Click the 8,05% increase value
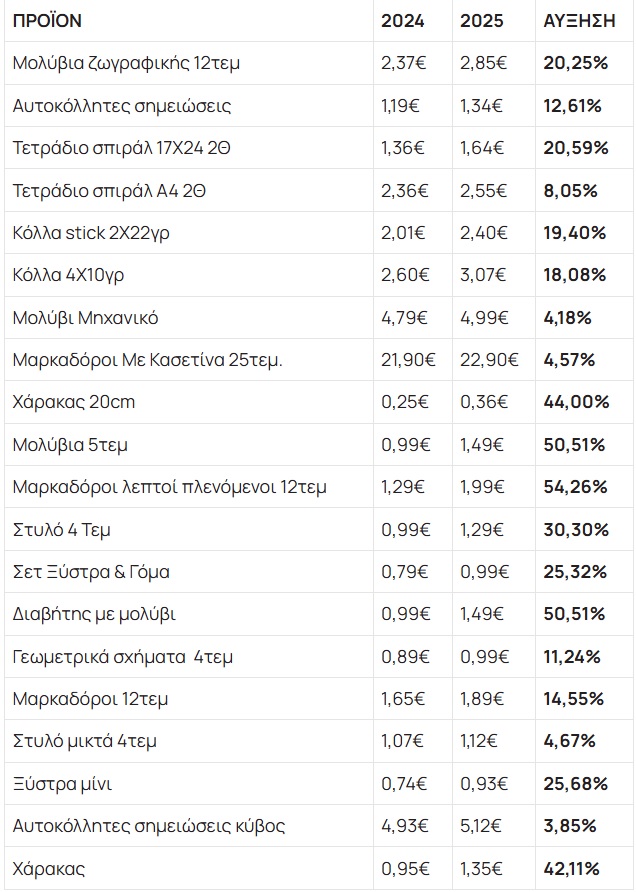Screen dimensions: 636x892 pyautogui.click(x=571, y=191)
